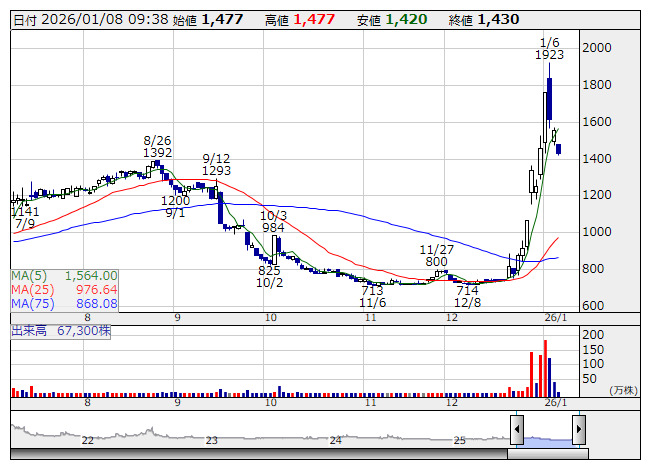Select the MA(75) legend entry
Image resolution: width=653 pixels, height=470 pixels.
click(x=65, y=304)
